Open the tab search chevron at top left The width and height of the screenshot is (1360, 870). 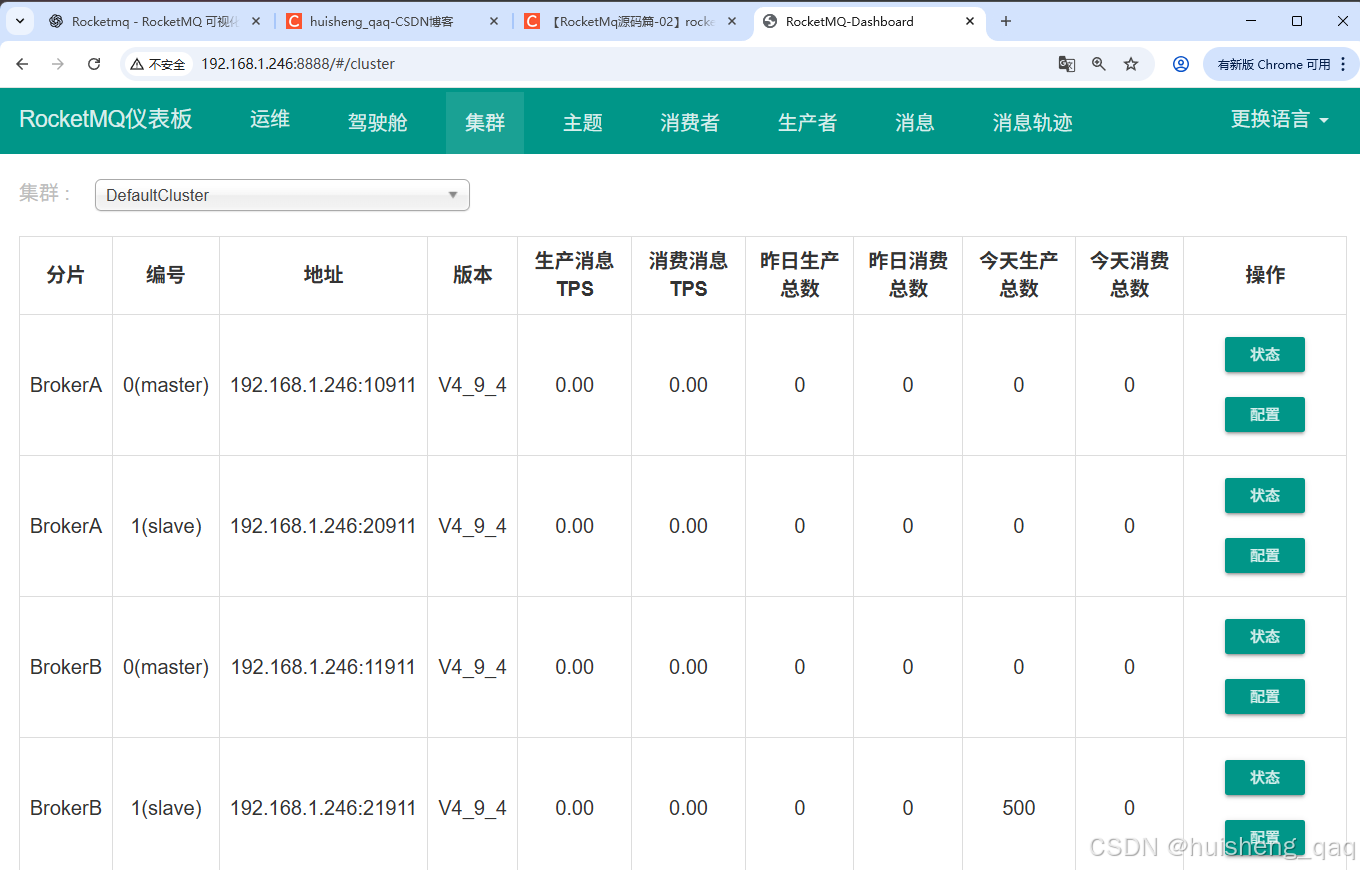[19, 21]
